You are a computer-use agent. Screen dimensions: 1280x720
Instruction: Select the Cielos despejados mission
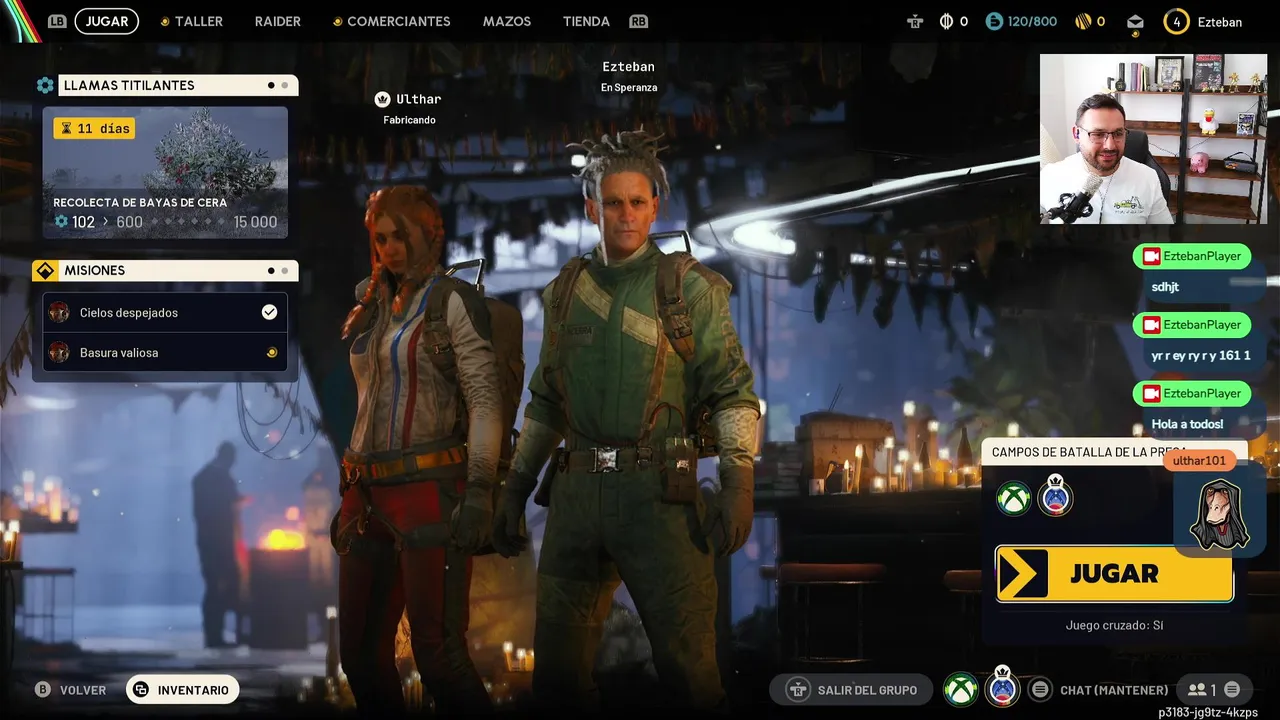click(165, 312)
